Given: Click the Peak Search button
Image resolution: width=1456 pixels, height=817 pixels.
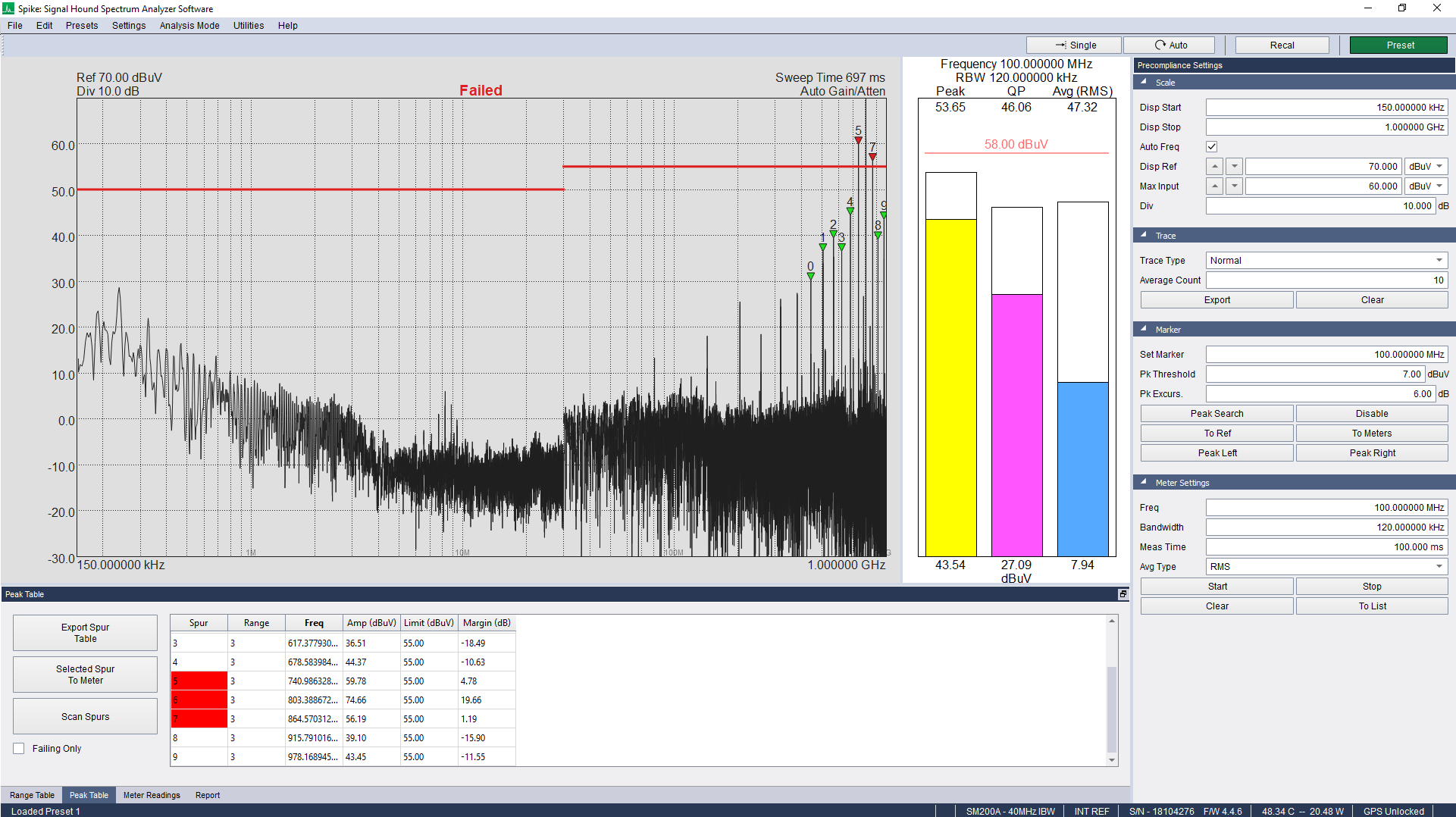Looking at the screenshot, I should click(1217, 414).
